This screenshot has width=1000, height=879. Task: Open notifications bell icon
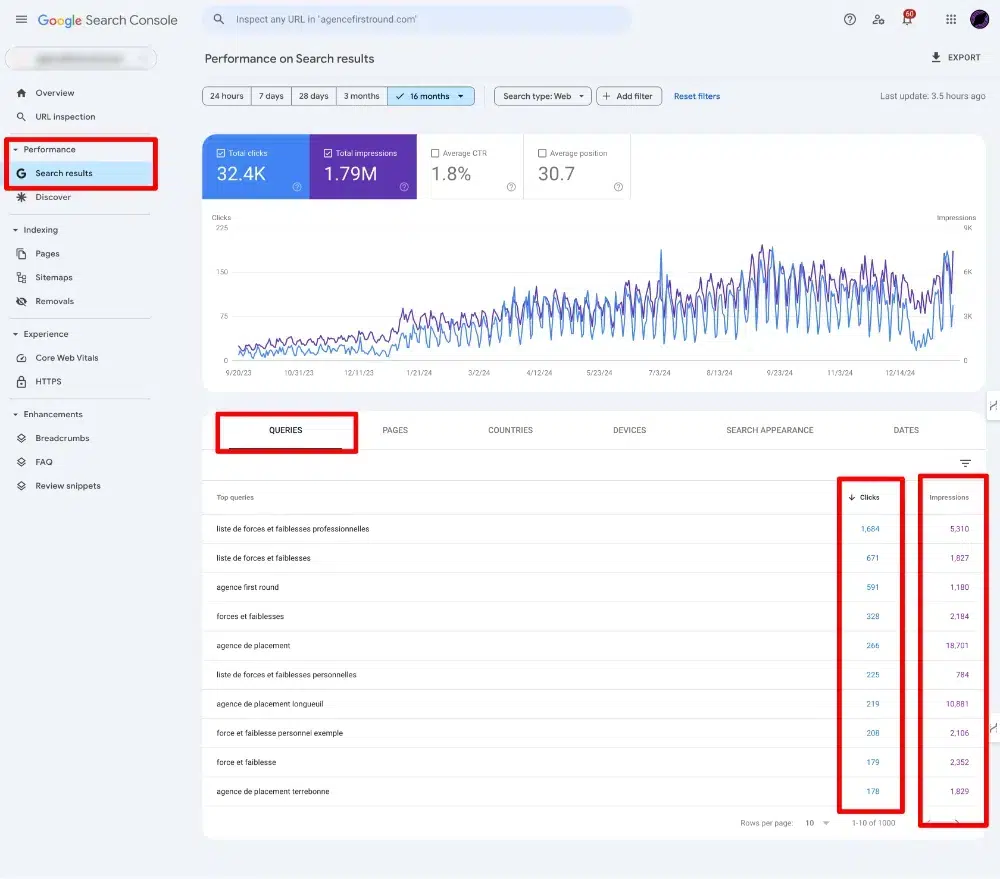tap(907, 18)
